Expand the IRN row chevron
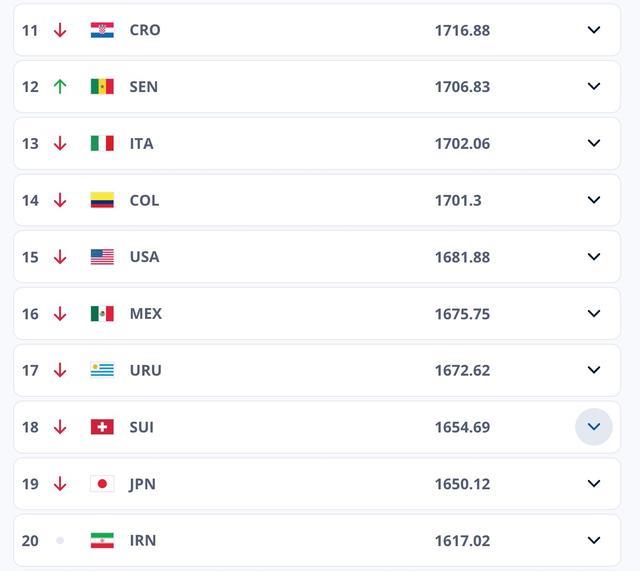 594,540
